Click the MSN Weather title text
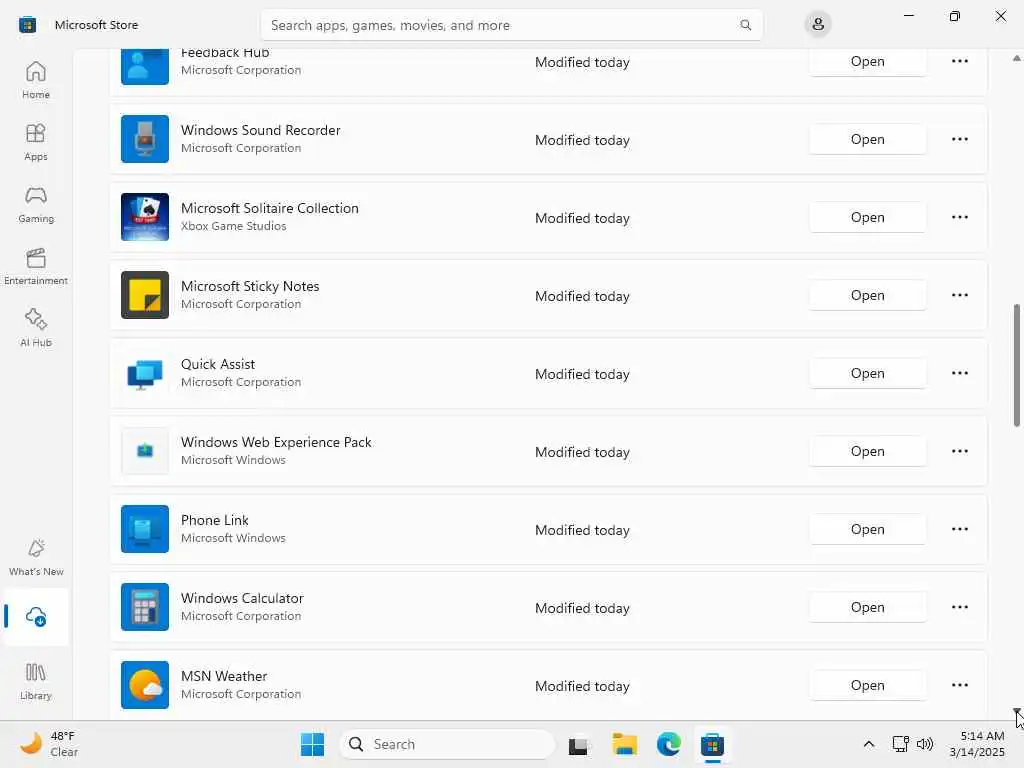The height and width of the screenshot is (768, 1024). pos(224,676)
